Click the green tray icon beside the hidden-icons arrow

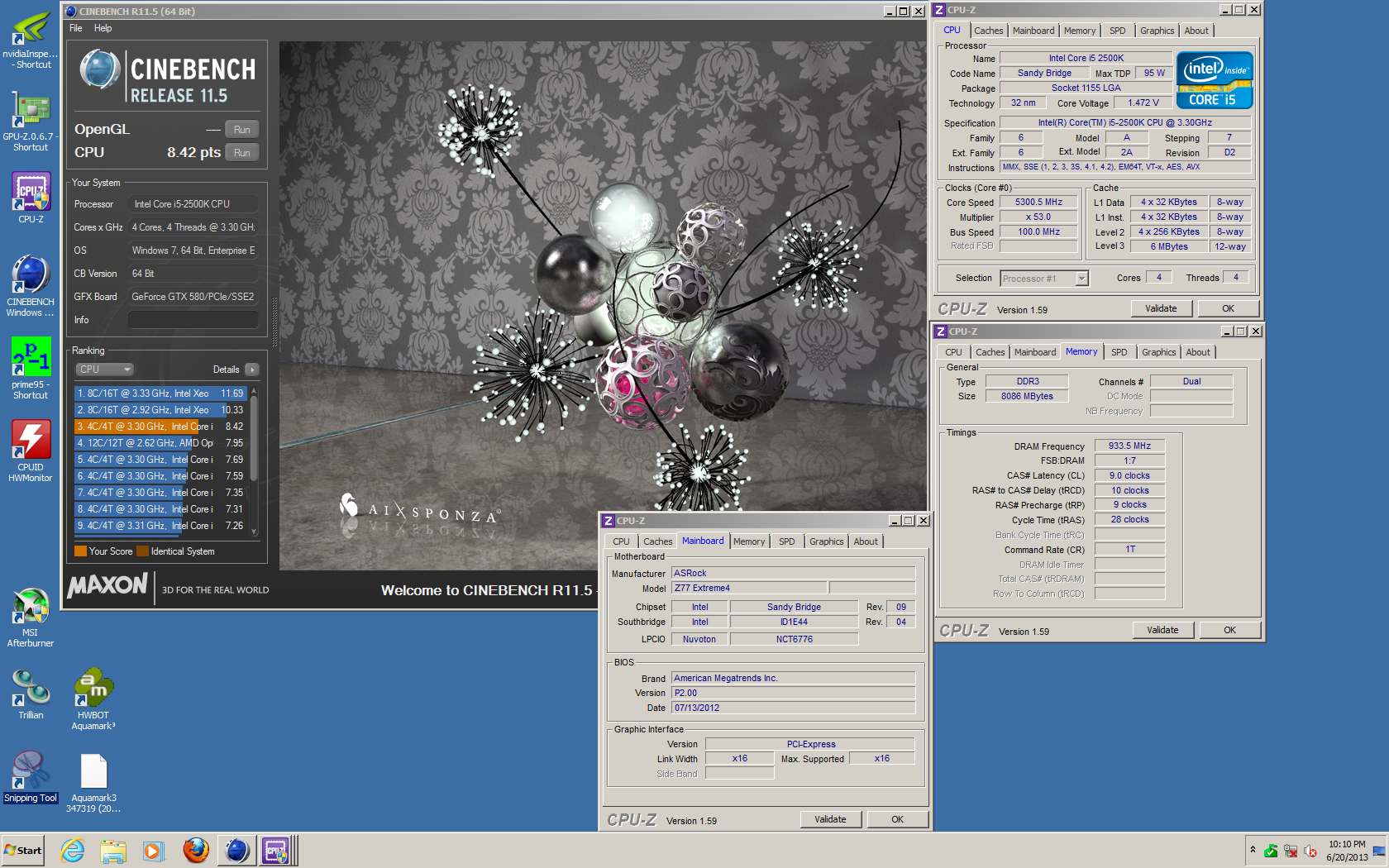click(1271, 851)
